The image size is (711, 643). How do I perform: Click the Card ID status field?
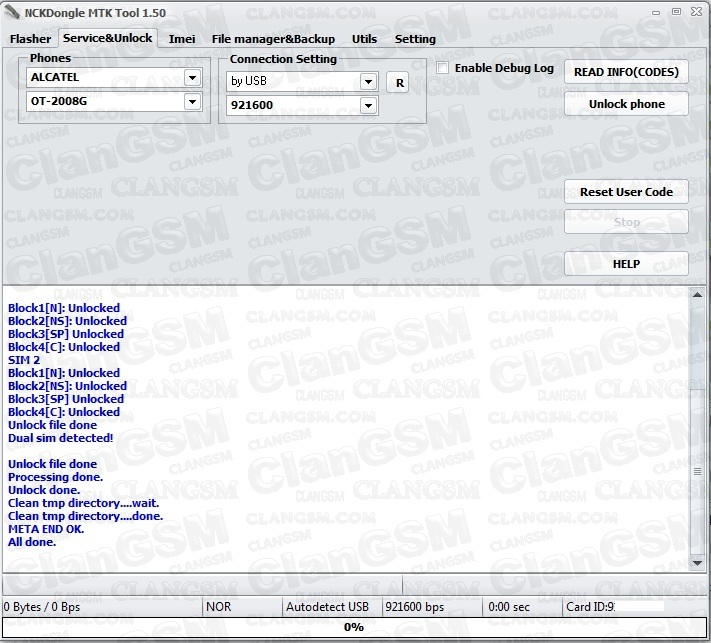click(x=634, y=607)
